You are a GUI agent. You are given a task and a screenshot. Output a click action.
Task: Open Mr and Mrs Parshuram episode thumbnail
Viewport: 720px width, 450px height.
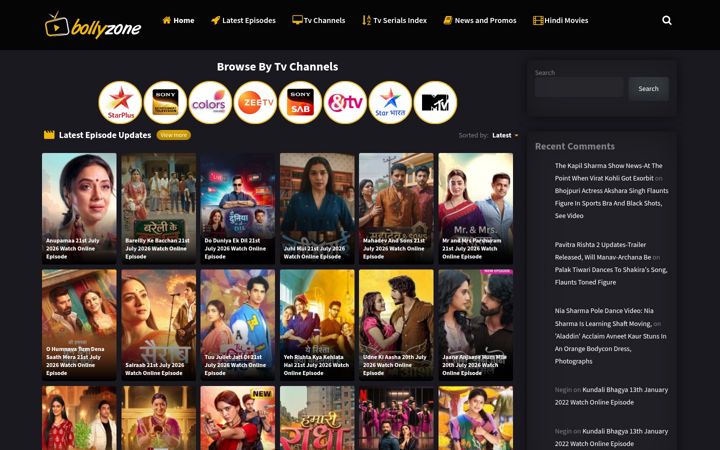(475, 208)
